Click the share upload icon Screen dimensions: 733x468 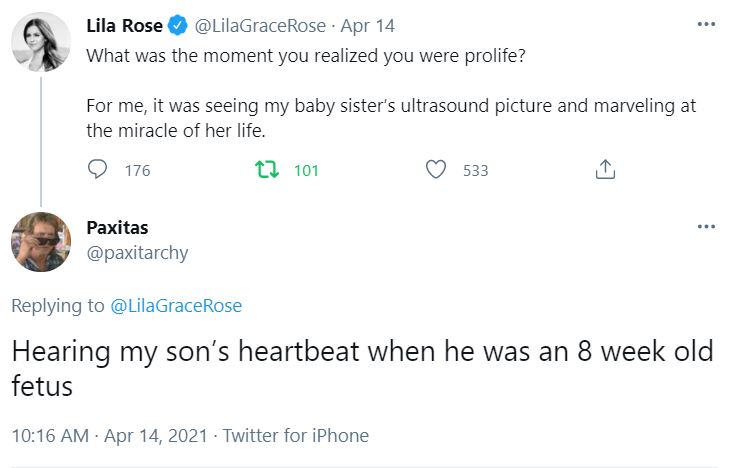(x=604, y=170)
